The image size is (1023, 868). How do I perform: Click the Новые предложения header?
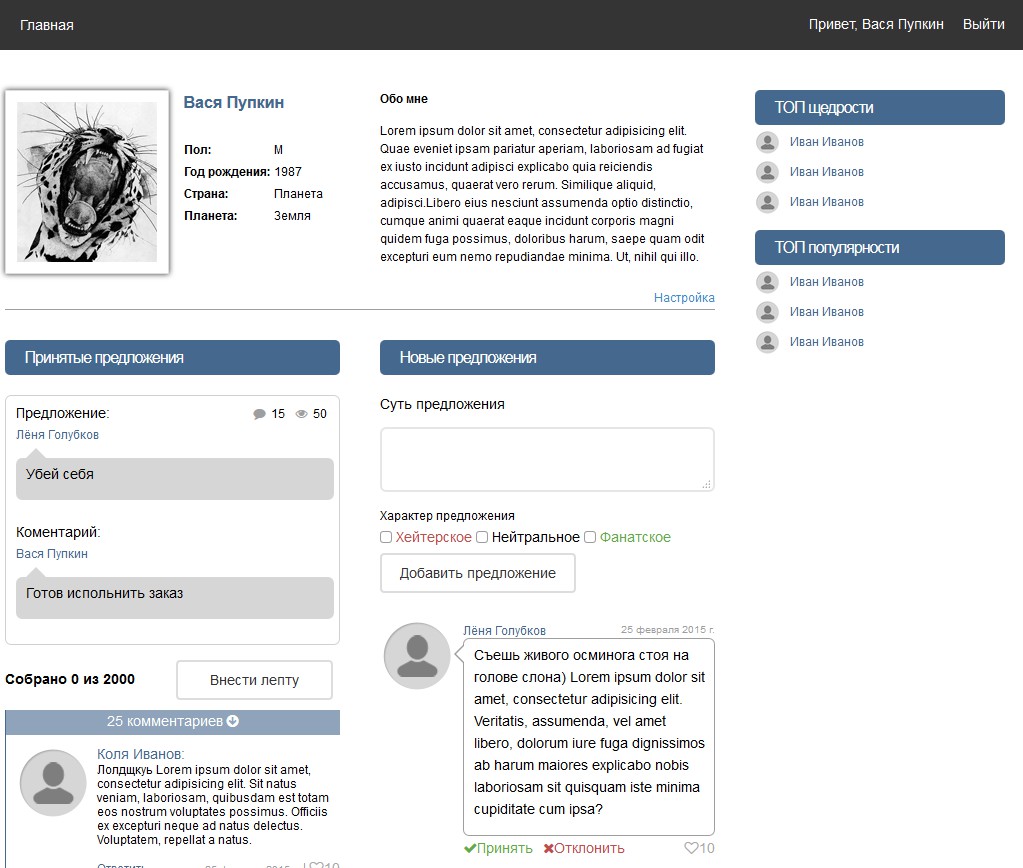click(x=547, y=358)
